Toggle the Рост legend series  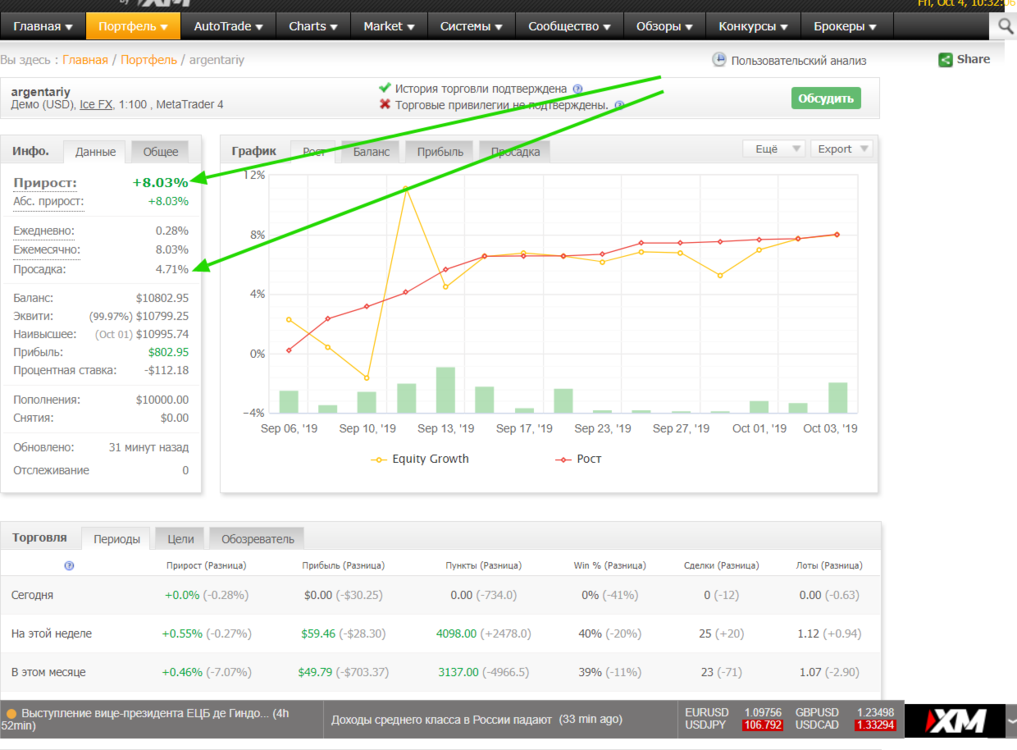(x=578, y=459)
